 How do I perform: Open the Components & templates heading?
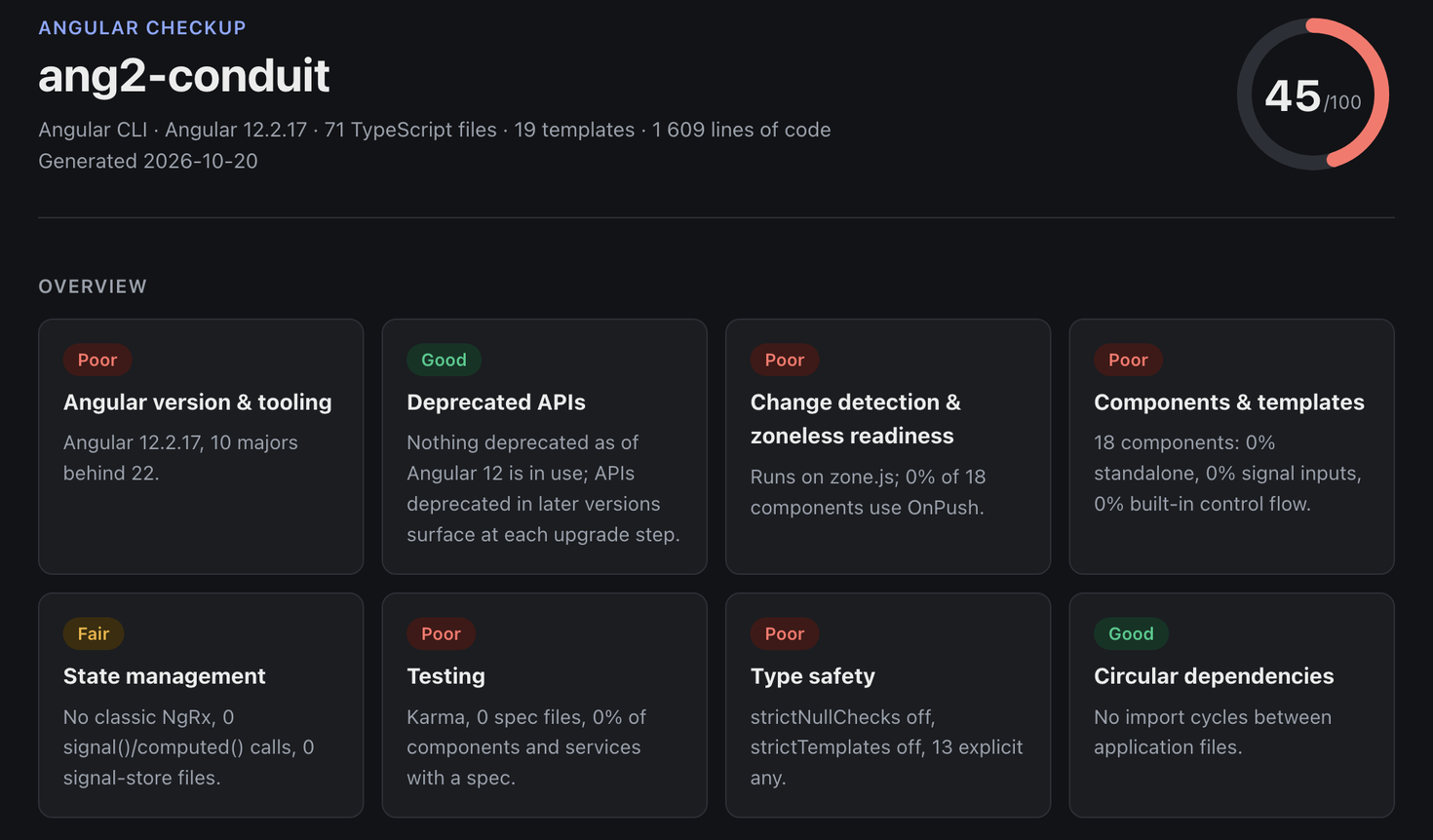coord(1229,401)
